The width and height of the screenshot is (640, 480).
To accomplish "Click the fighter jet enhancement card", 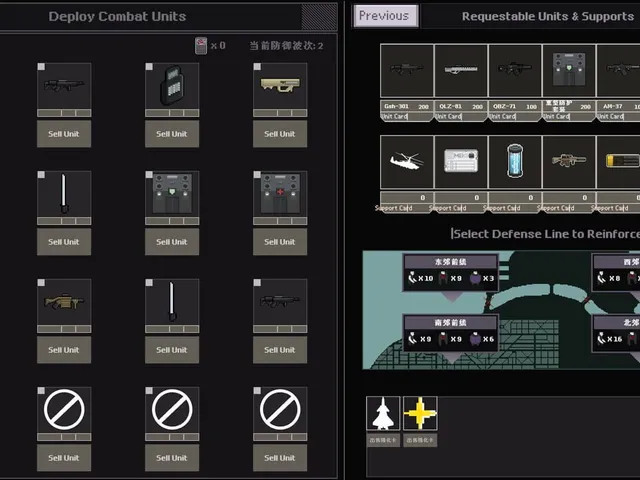I will click(x=383, y=413).
